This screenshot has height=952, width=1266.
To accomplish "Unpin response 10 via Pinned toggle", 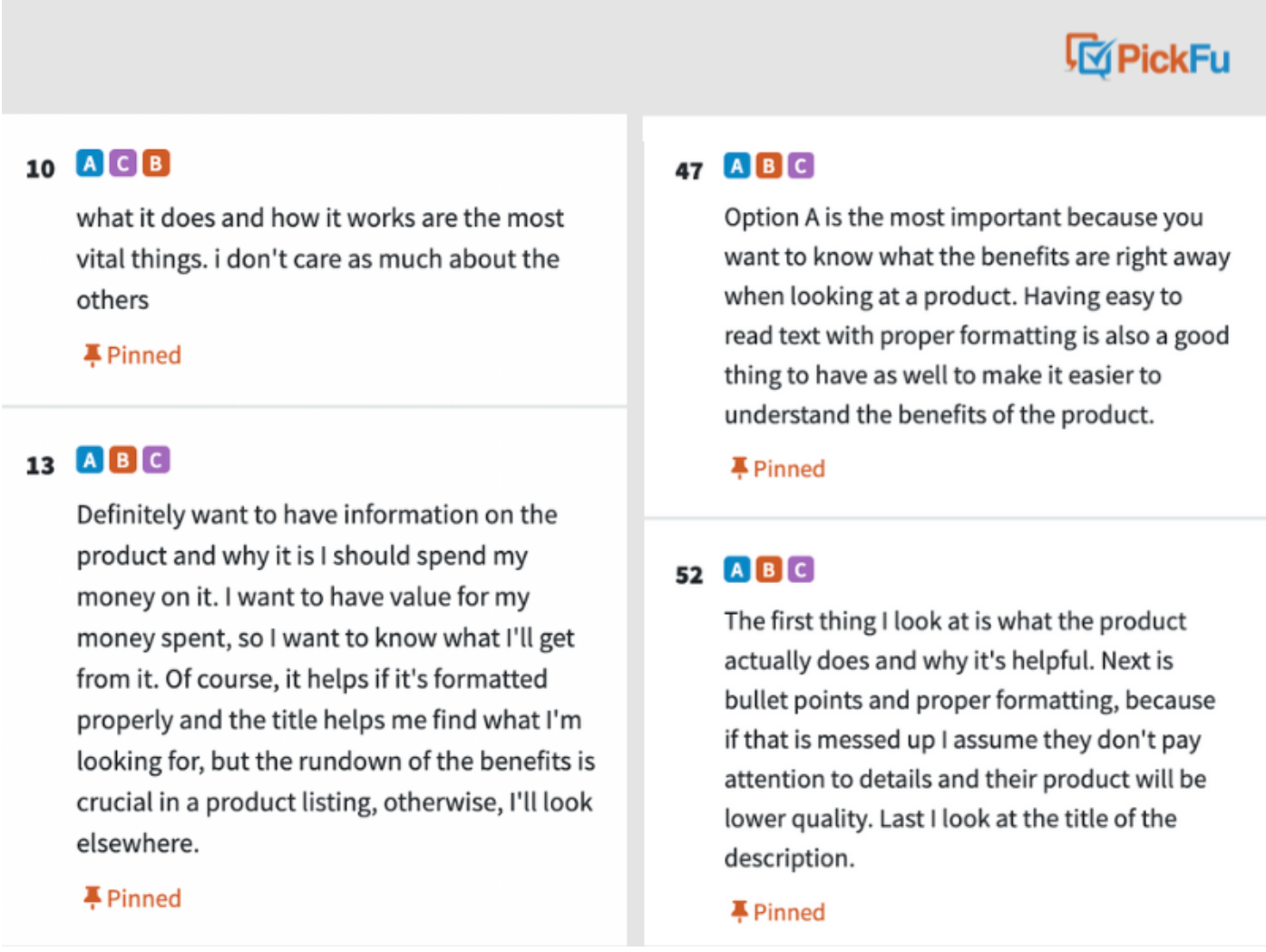I will 131,355.
